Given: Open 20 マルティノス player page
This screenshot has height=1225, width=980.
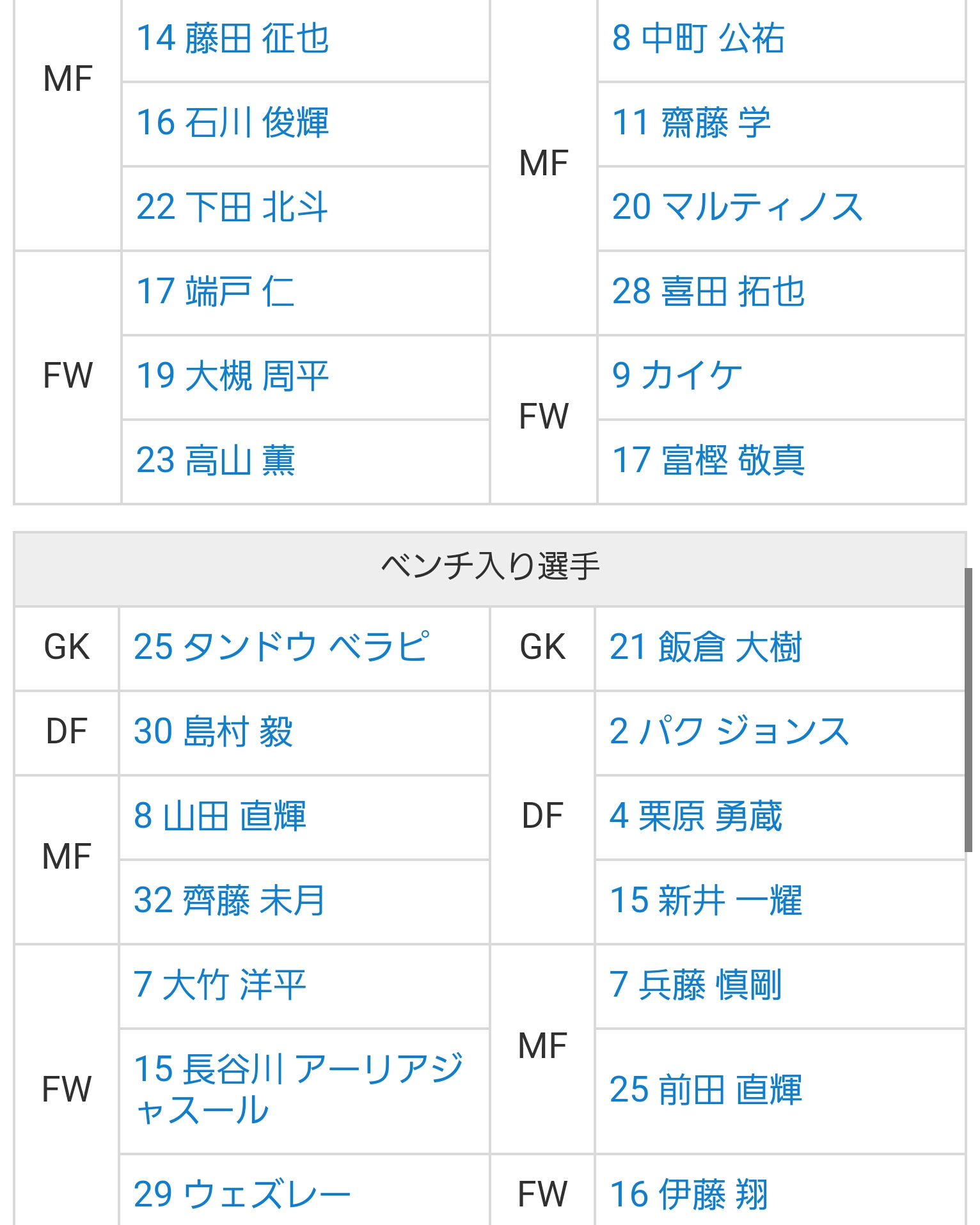Looking at the screenshot, I should tap(737, 207).
